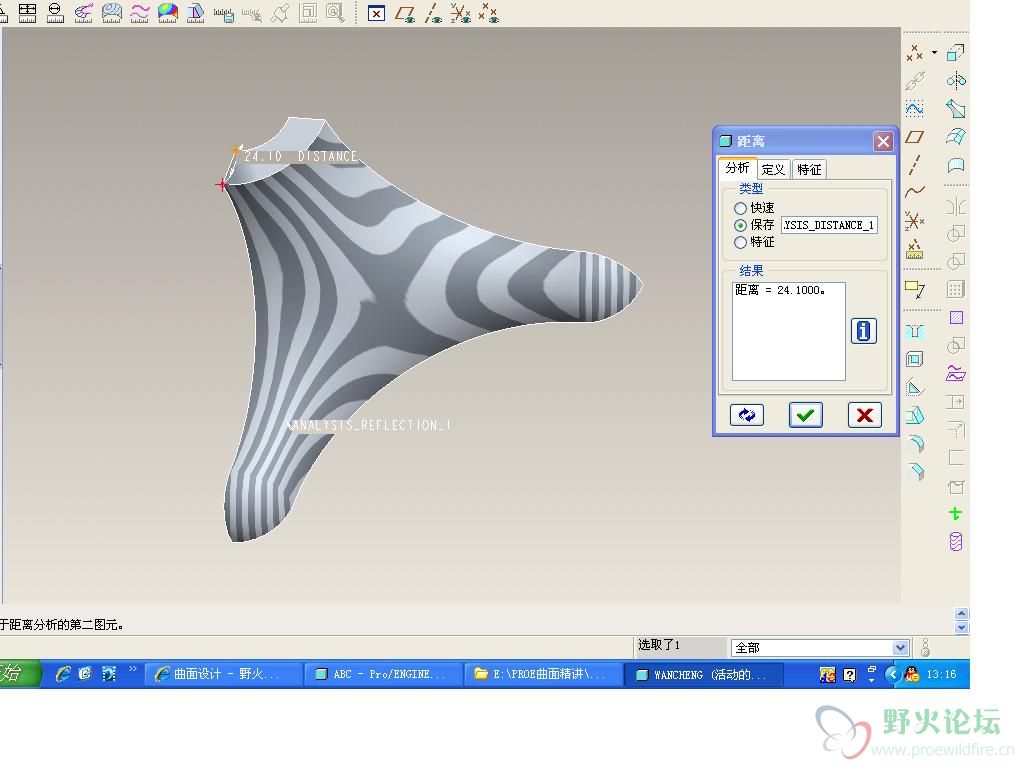This screenshot has width=1024, height=768.
Task: Select the Style surface tool
Action: tap(956, 165)
